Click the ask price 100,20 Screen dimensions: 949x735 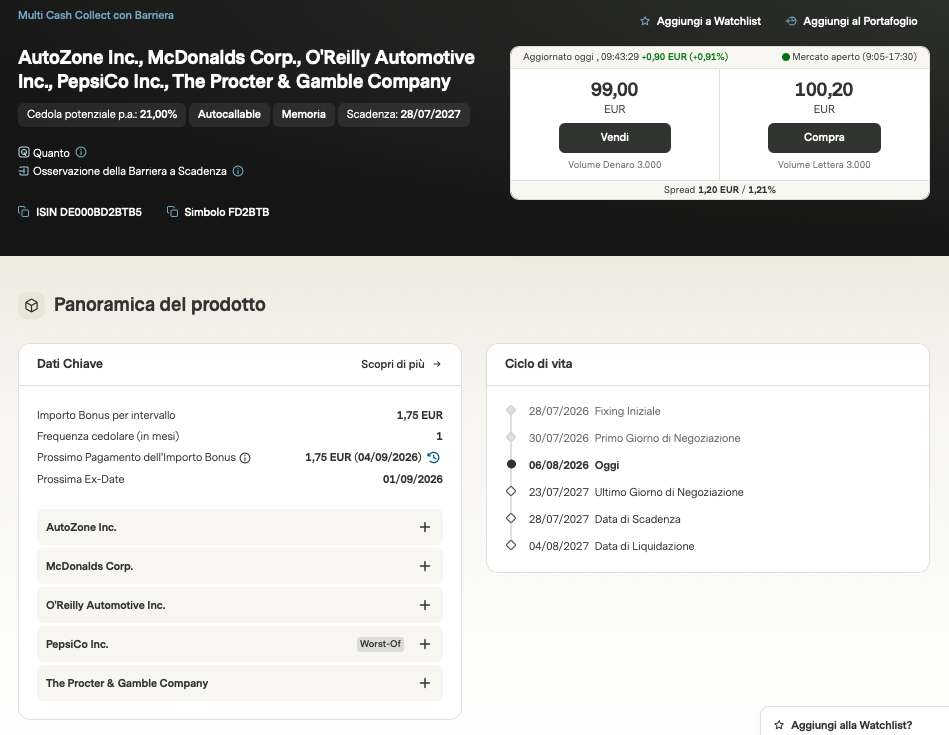824,90
